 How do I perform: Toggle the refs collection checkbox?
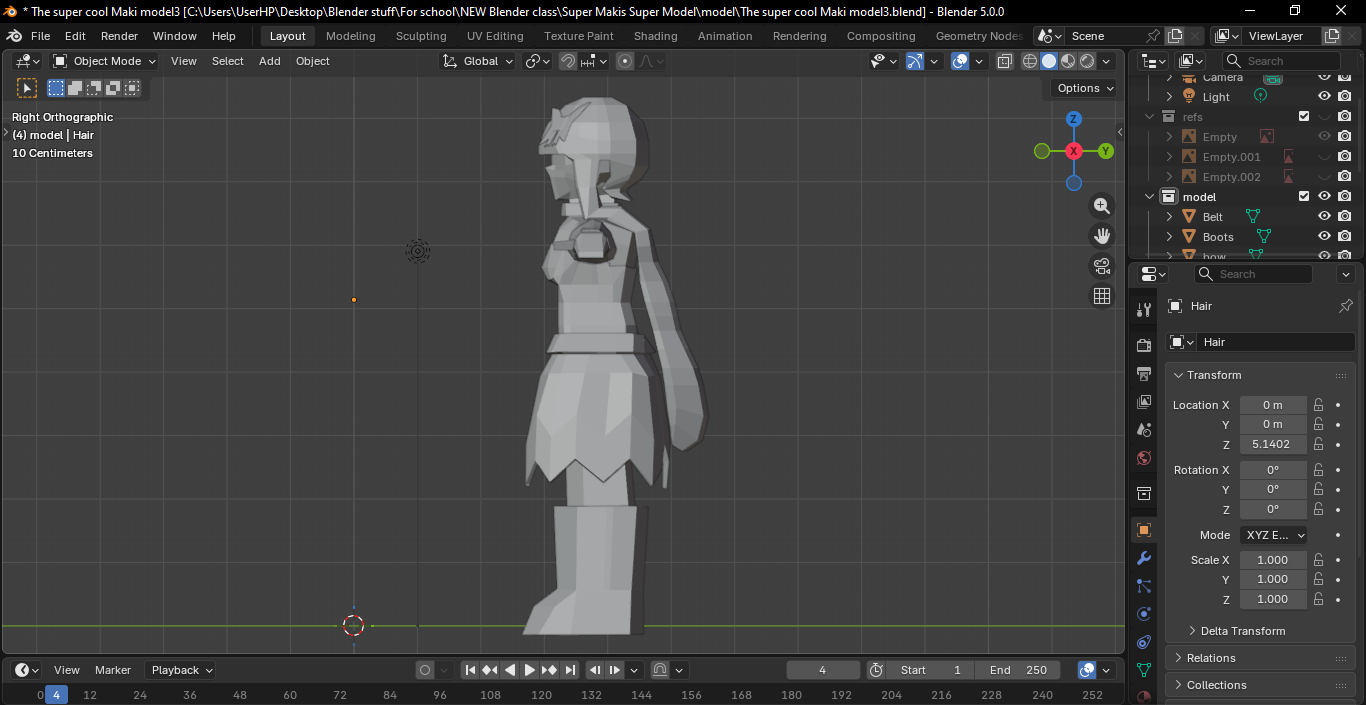pos(1304,117)
